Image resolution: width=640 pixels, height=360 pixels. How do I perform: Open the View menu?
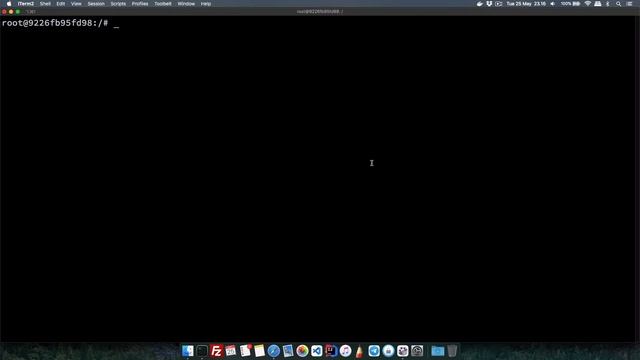76,4
